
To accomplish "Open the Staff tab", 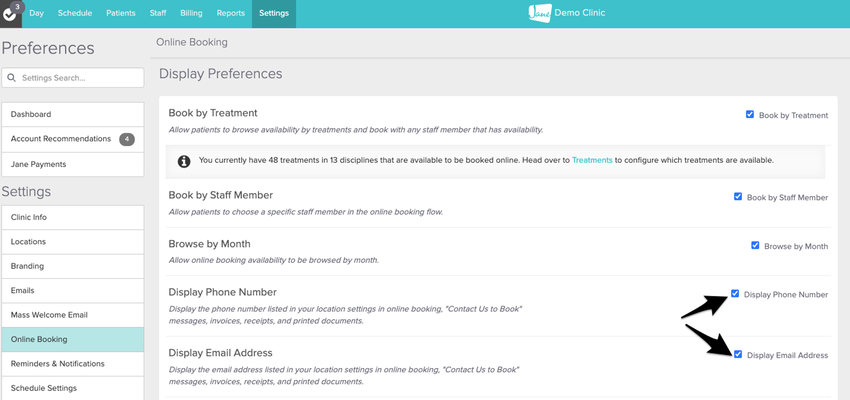I will pos(158,13).
